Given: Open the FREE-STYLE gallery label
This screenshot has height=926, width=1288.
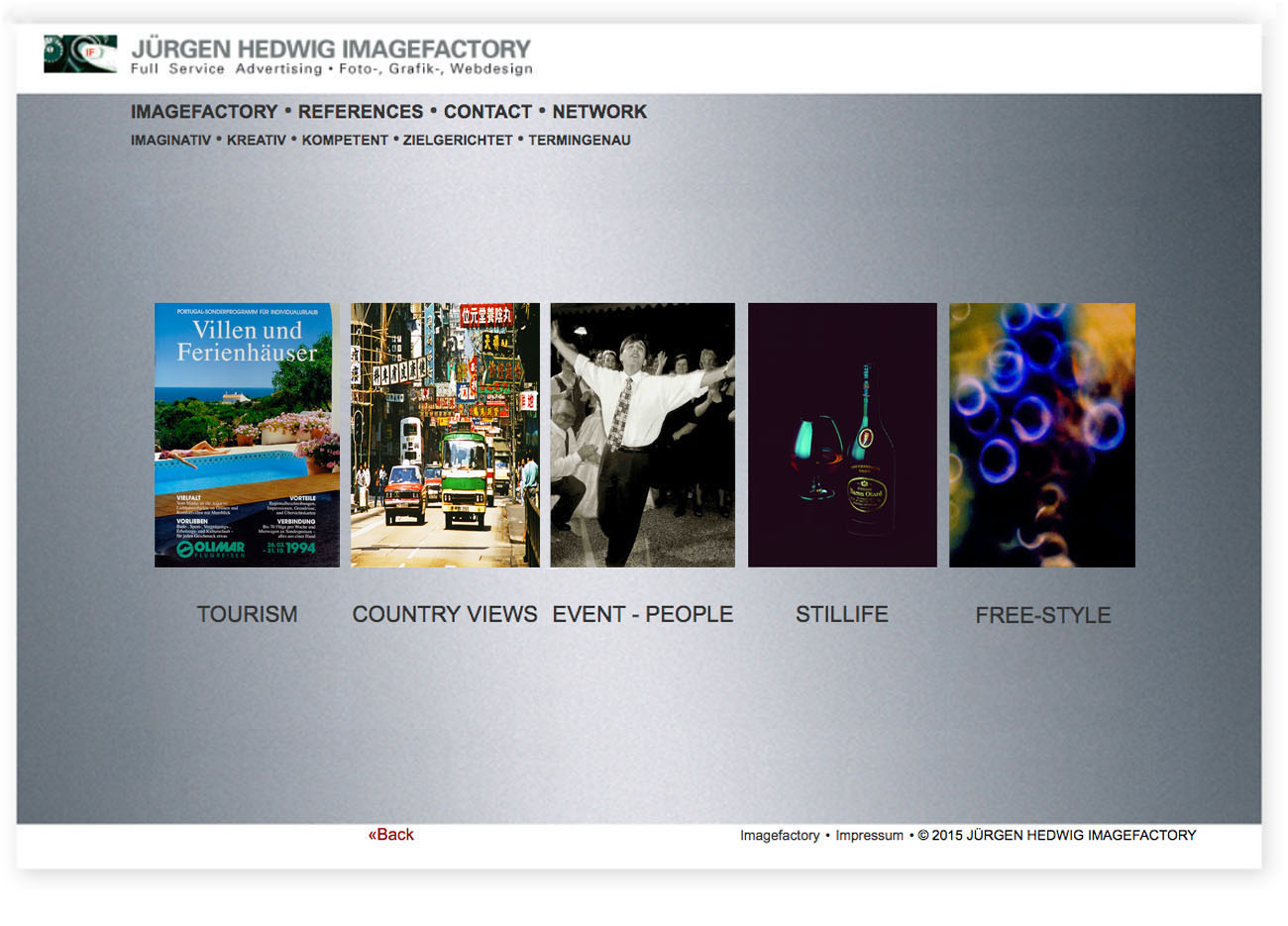Looking at the screenshot, I should [1043, 615].
